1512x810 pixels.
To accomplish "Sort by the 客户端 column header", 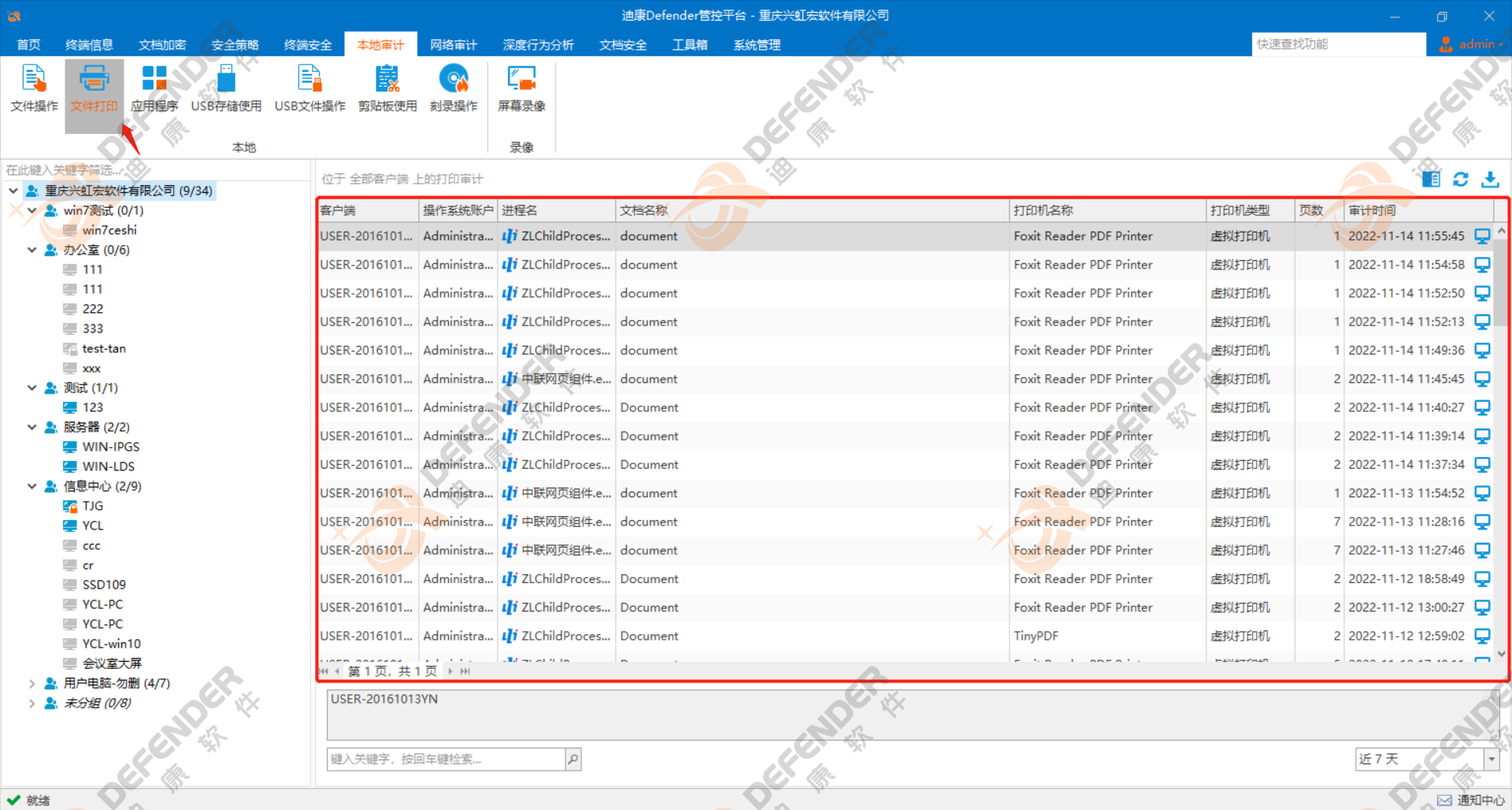I will point(368,210).
